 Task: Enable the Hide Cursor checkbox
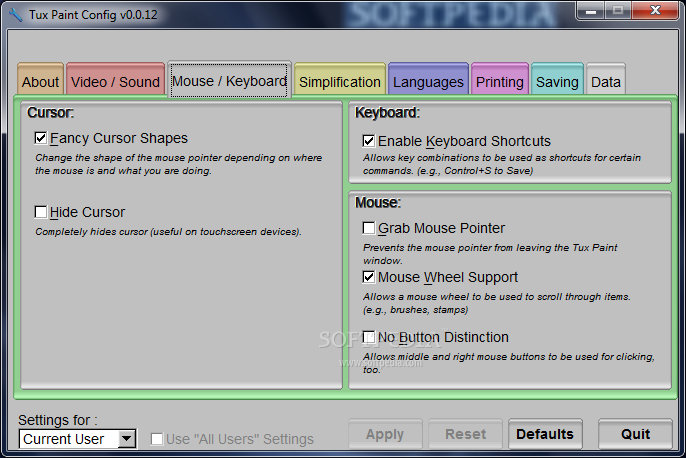pos(41,212)
